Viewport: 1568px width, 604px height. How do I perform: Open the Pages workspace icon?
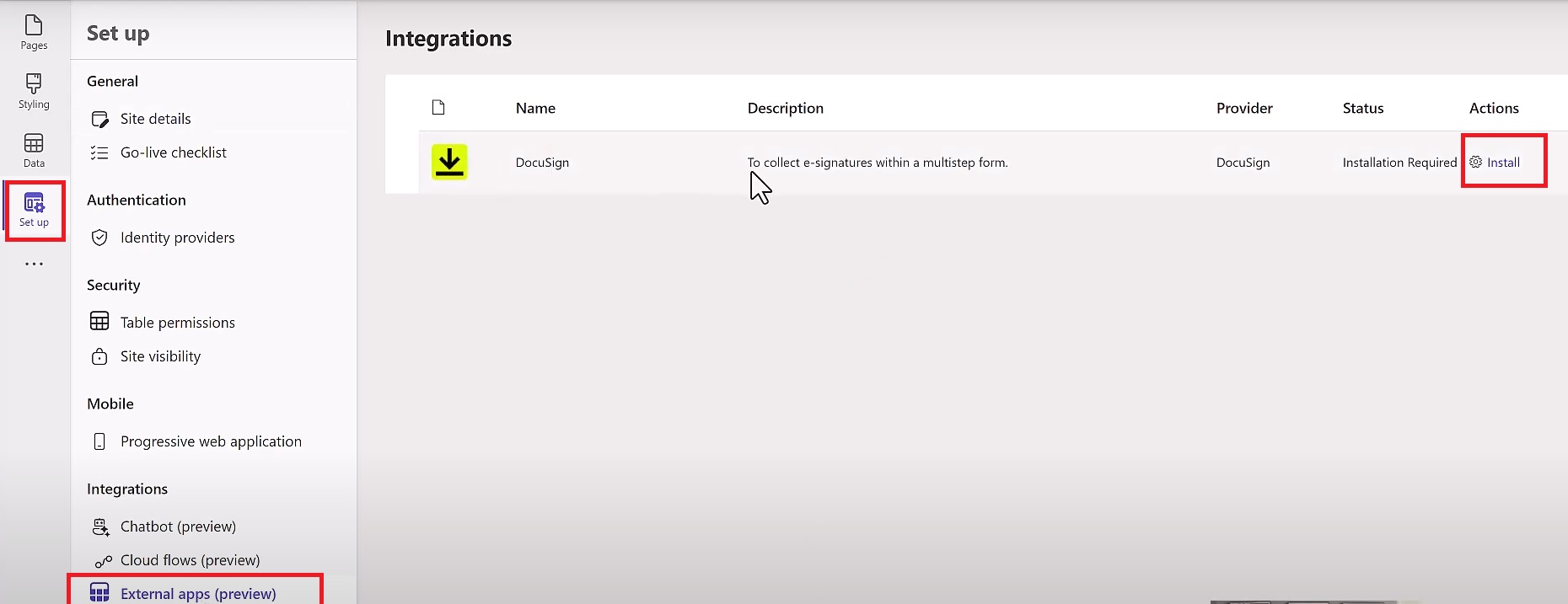click(34, 32)
